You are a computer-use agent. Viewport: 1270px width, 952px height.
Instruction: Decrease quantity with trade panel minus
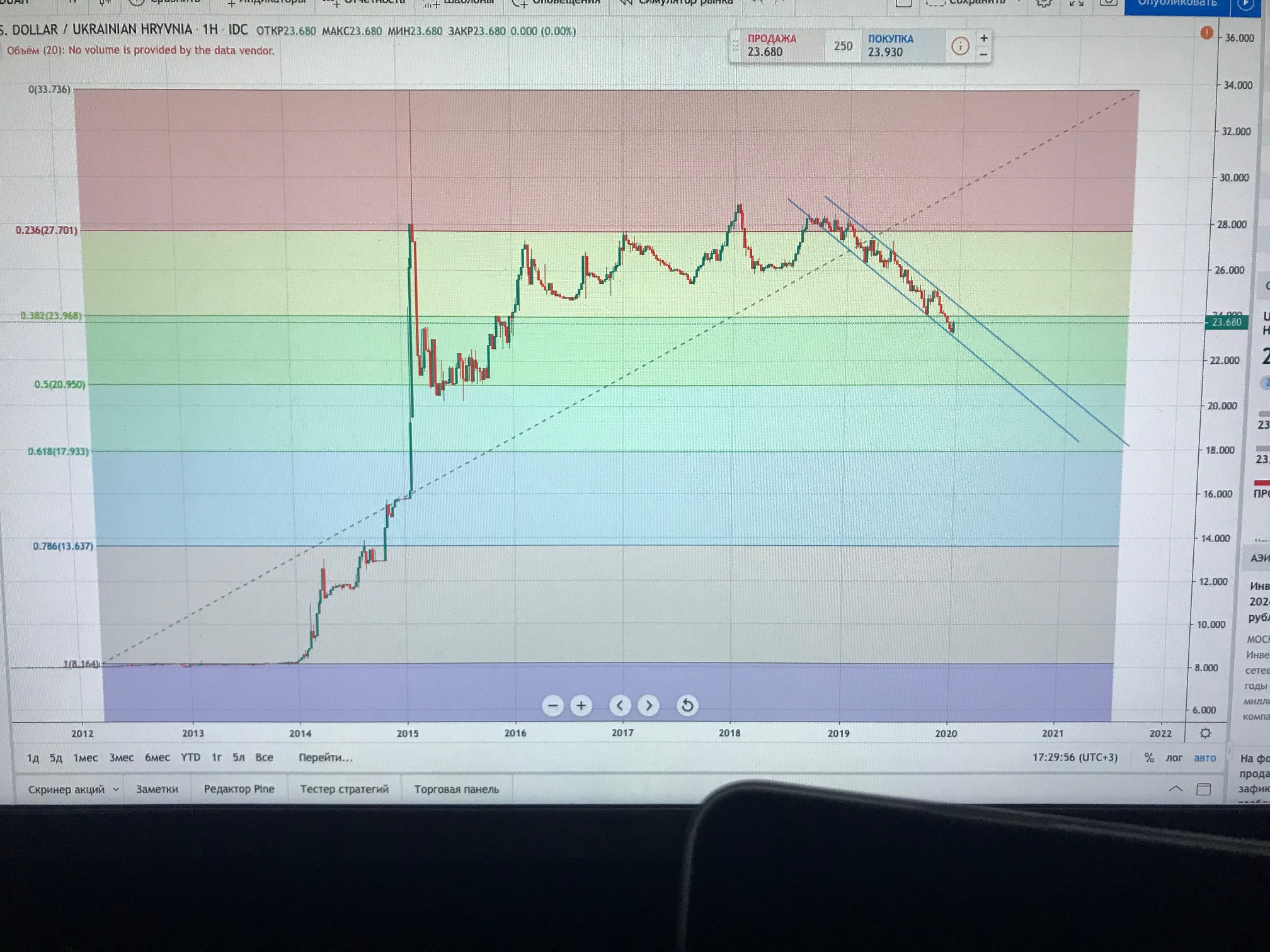coord(983,55)
